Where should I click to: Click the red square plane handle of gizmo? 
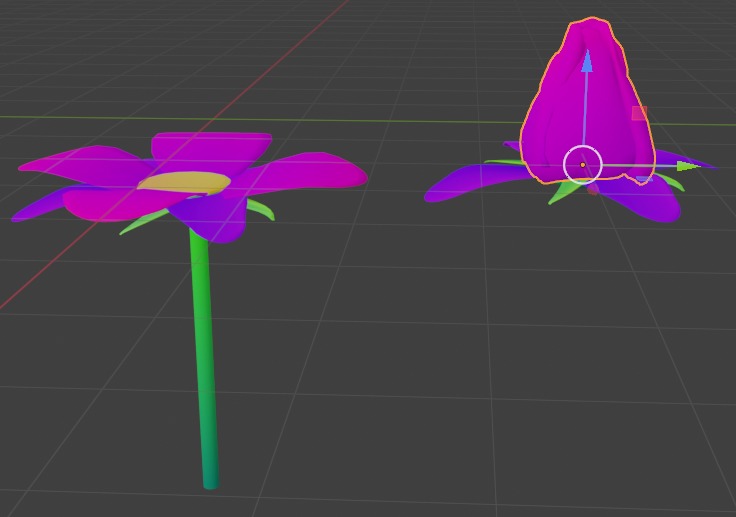coord(639,113)
